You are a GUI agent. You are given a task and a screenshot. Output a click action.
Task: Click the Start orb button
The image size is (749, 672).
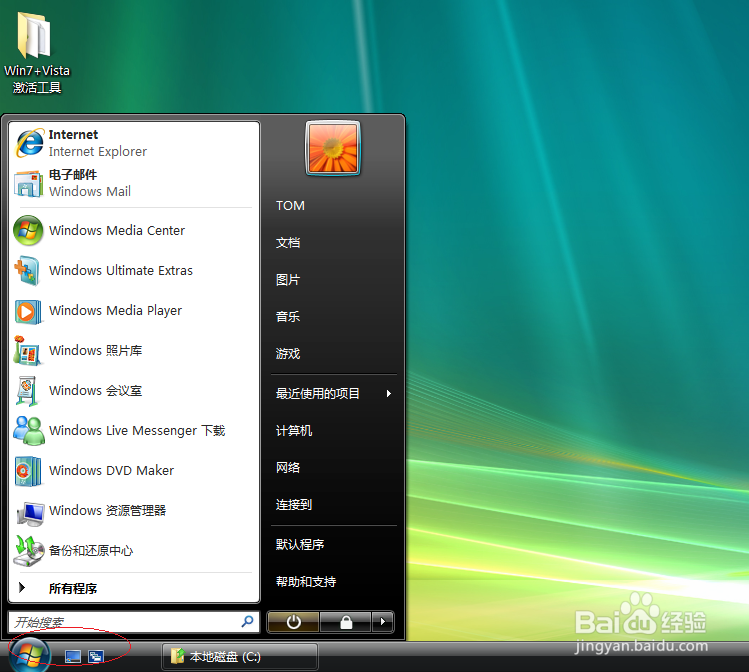coord(30,655)
